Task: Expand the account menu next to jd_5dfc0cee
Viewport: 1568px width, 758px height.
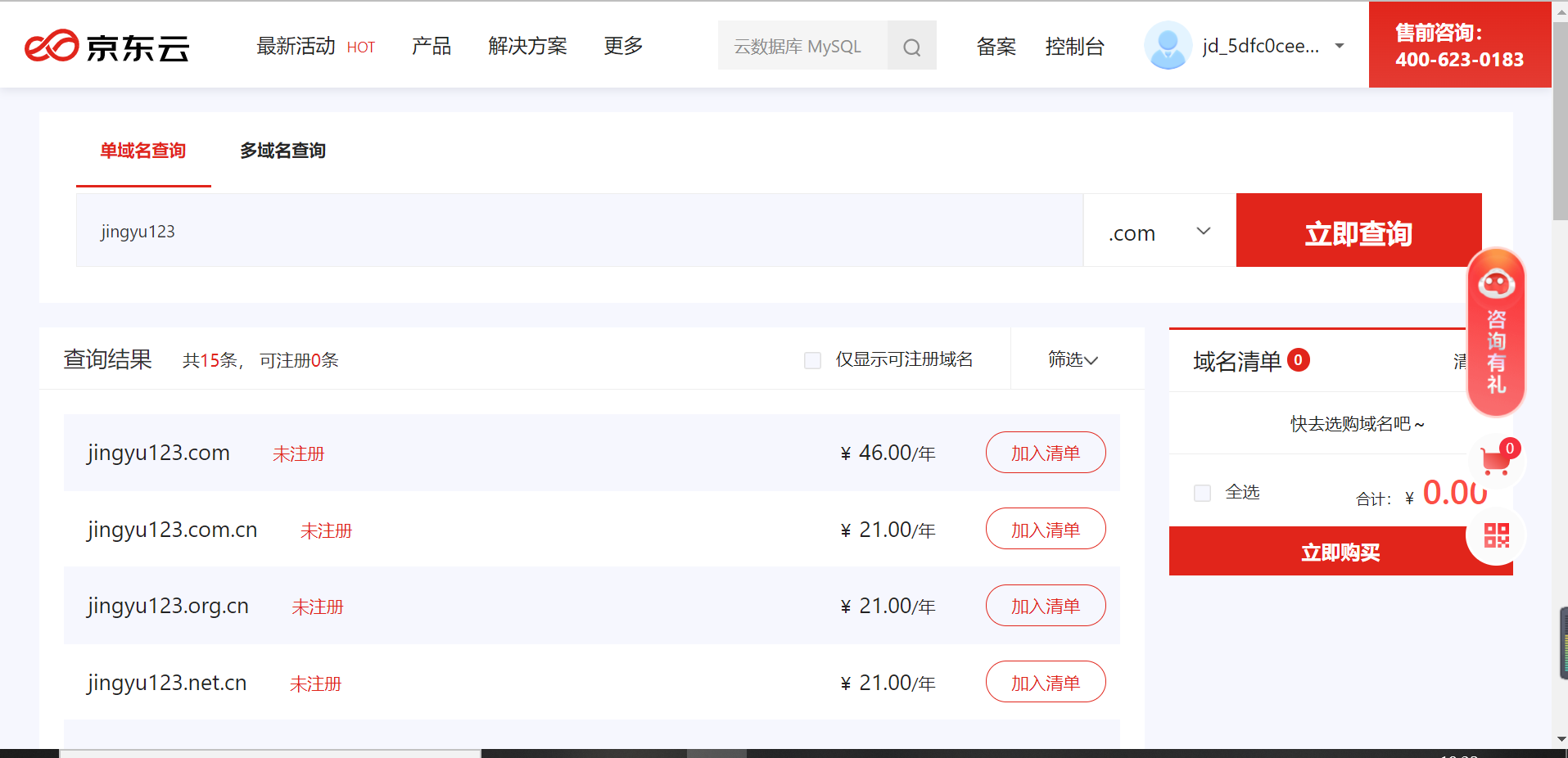Action: (x=1340, y=46)
